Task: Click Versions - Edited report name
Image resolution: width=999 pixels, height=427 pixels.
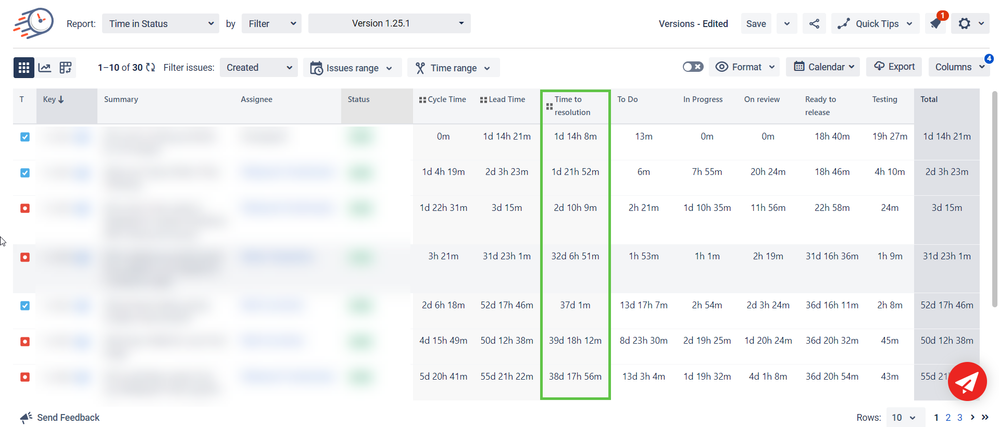Action: (693, 24)
